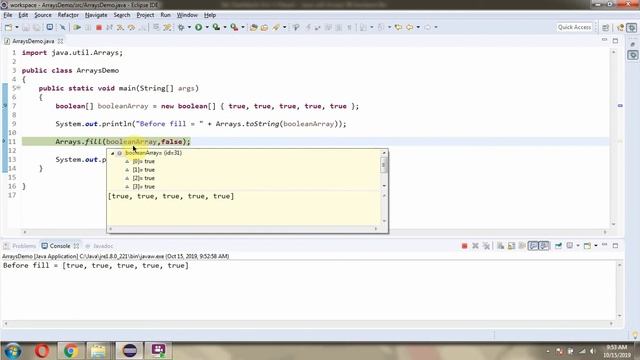Open the Display Selected Console dropdown
The width and height of the screenshot is (640, 360).
click(x=578, y=246)
